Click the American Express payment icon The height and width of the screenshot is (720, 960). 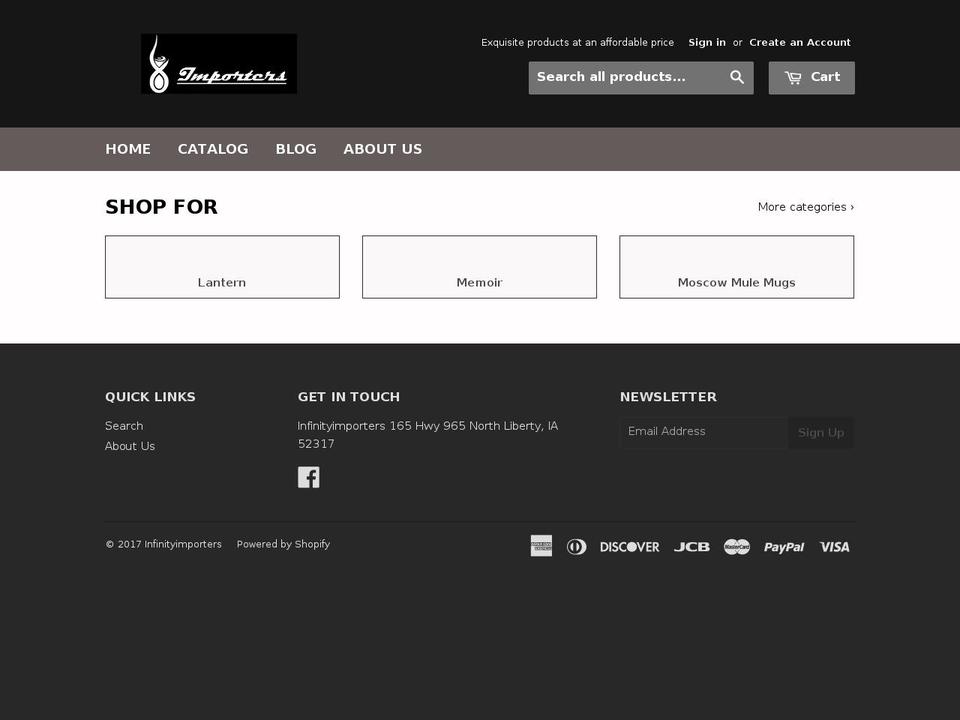click(x=541, y=546)
